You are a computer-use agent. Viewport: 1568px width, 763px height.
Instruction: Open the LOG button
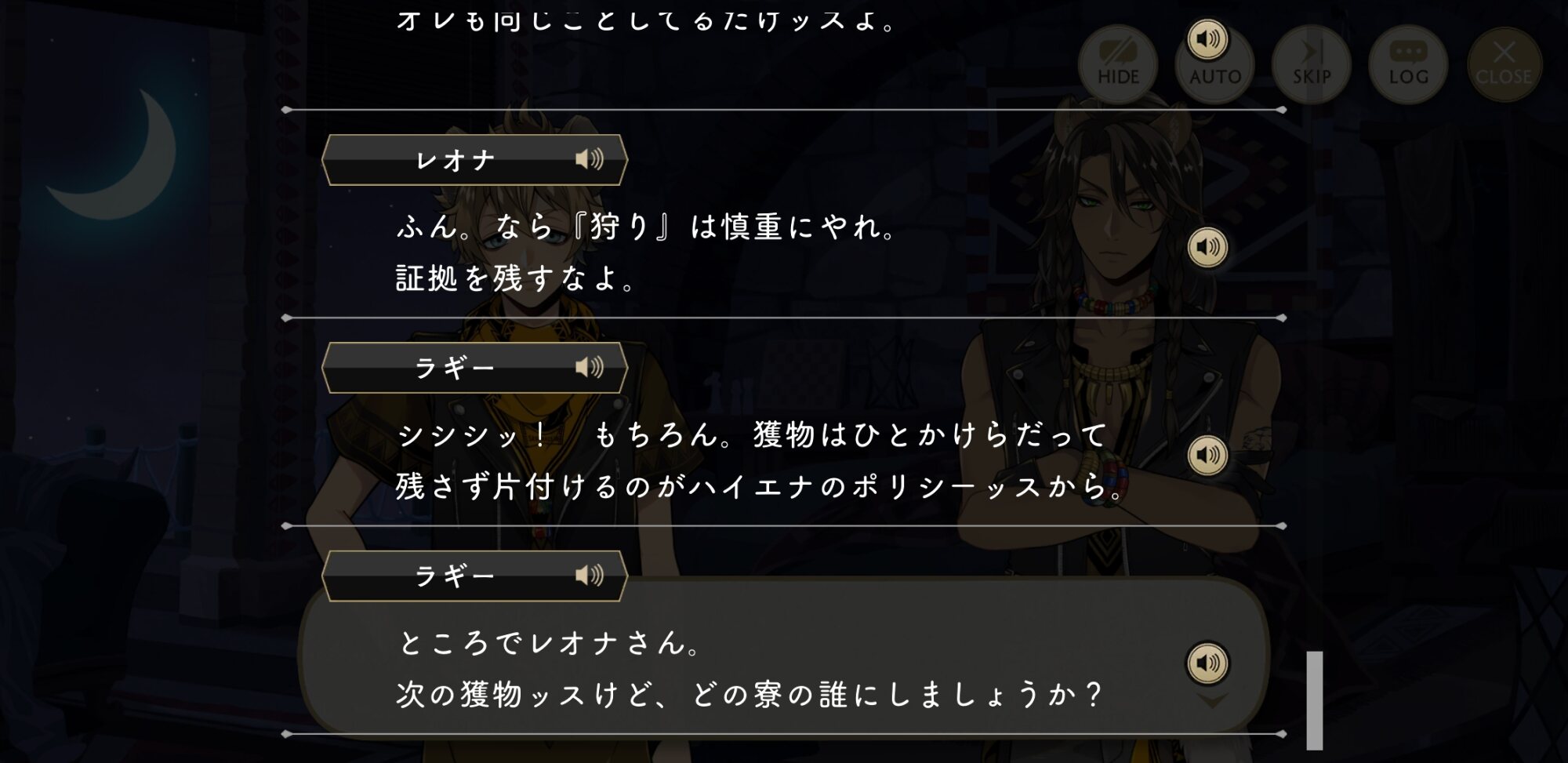(x=1408, y=64)
